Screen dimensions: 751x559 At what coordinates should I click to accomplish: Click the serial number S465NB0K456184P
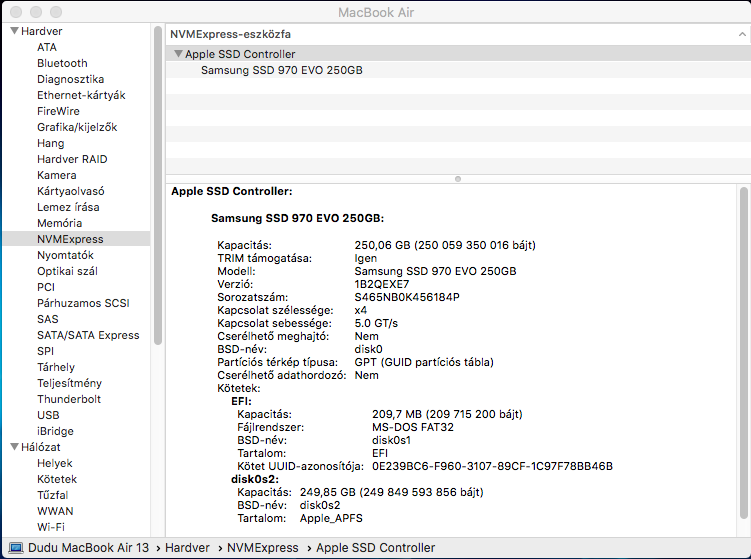coord(407,297)
